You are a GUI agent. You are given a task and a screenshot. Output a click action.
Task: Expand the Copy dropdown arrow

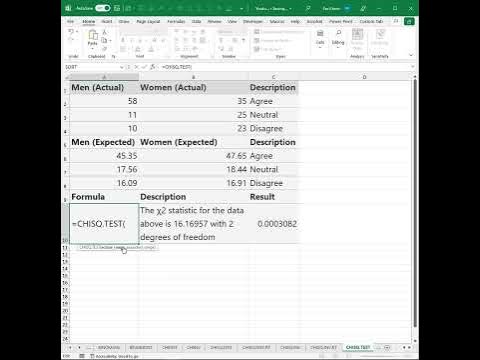(x=110, y=41)
